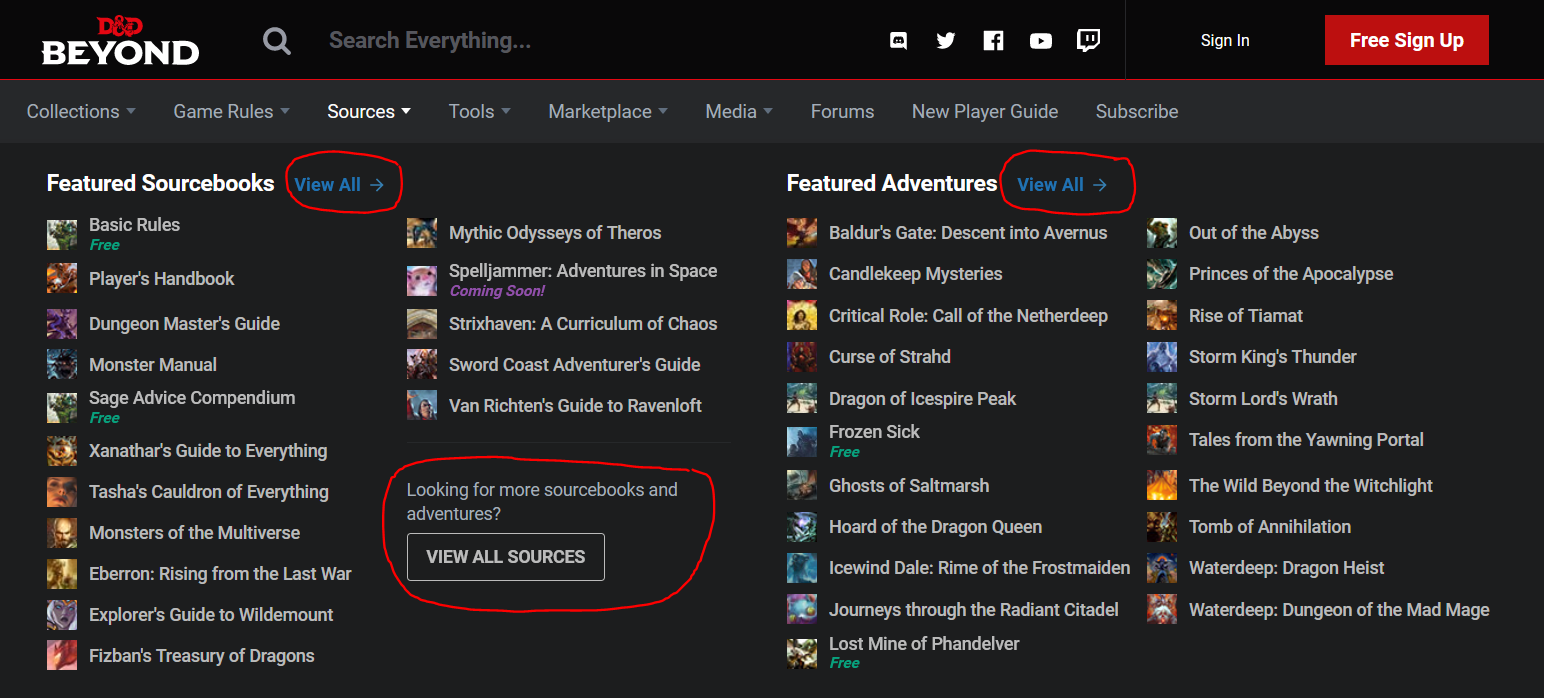Go to Forums in navigation bar
The width and height of the screenshot is (1544, 698).
click(x=842, y=111)
